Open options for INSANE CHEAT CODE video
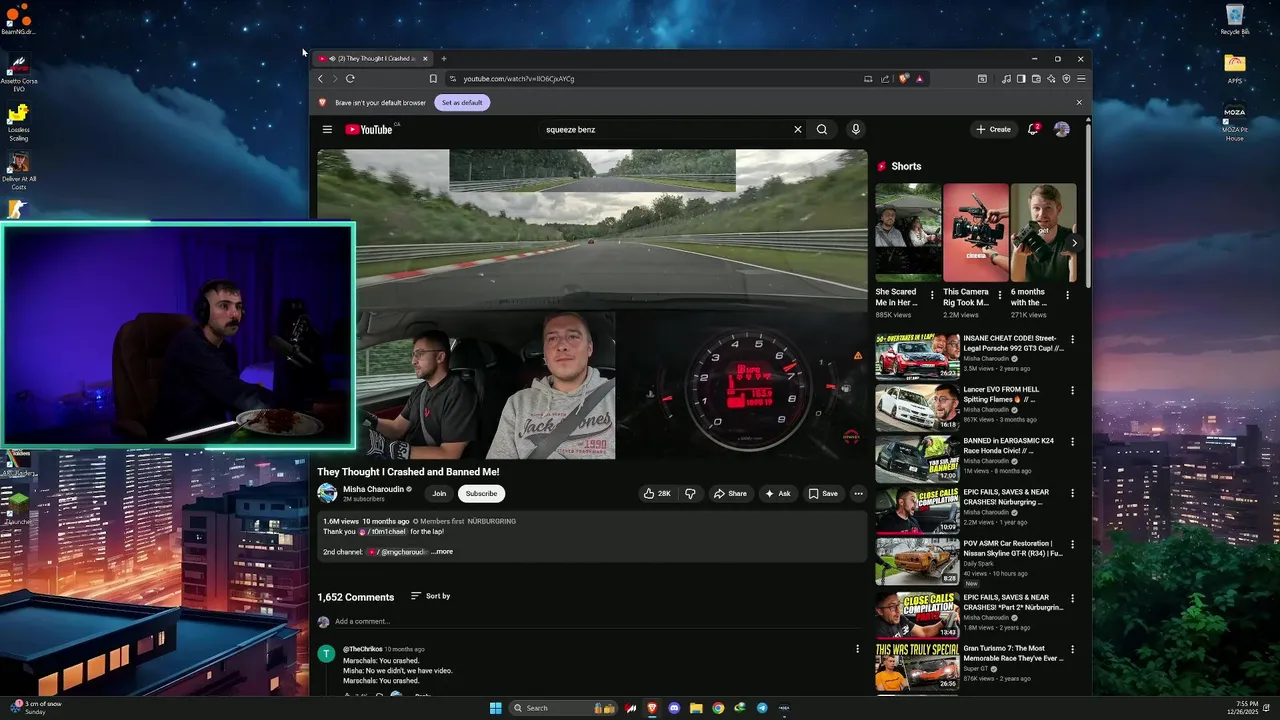The height and width of the screenshot is (720, 1280). [1072, 340]
